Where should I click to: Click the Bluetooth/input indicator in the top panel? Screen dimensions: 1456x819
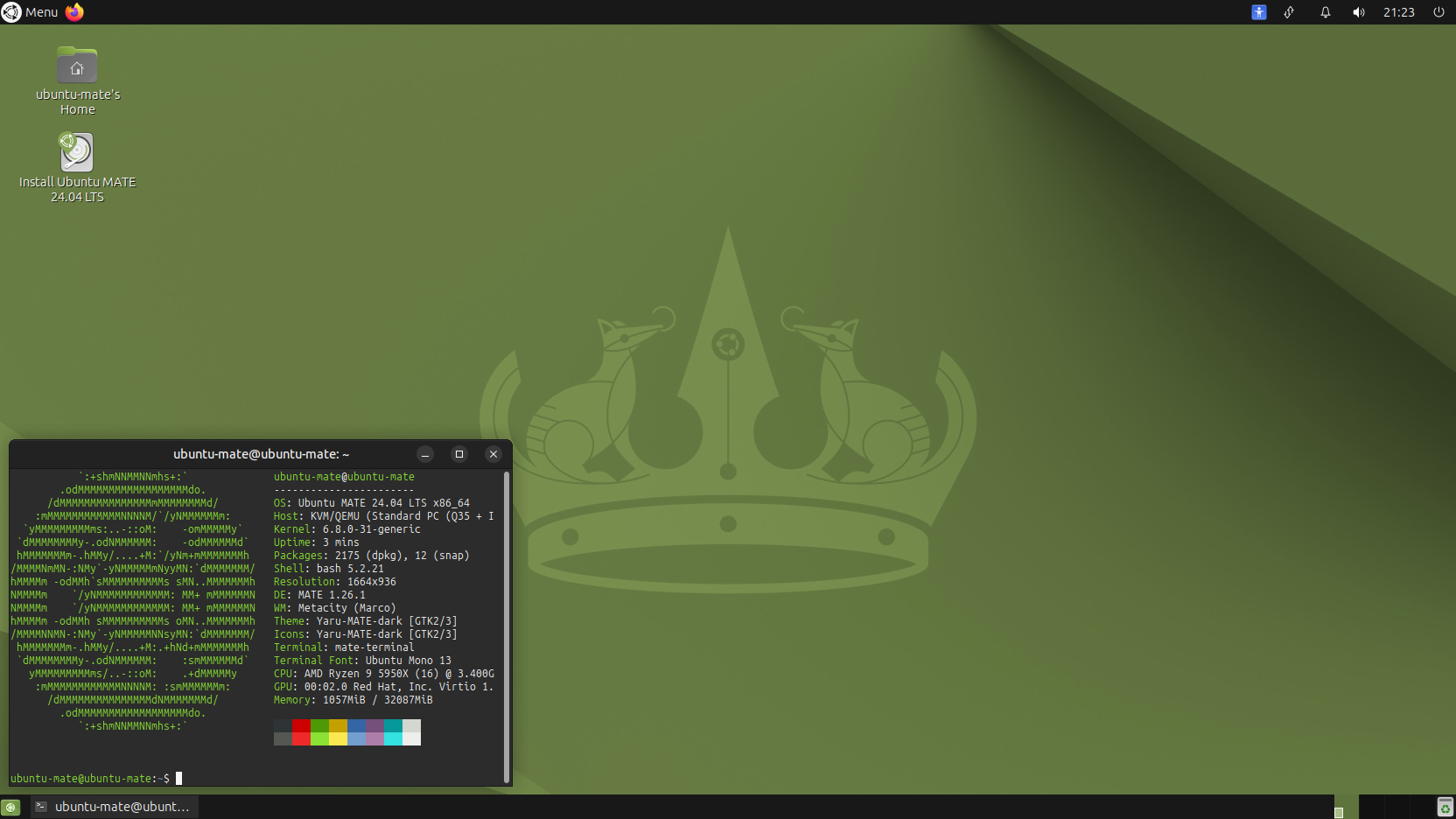[1289, 12]
